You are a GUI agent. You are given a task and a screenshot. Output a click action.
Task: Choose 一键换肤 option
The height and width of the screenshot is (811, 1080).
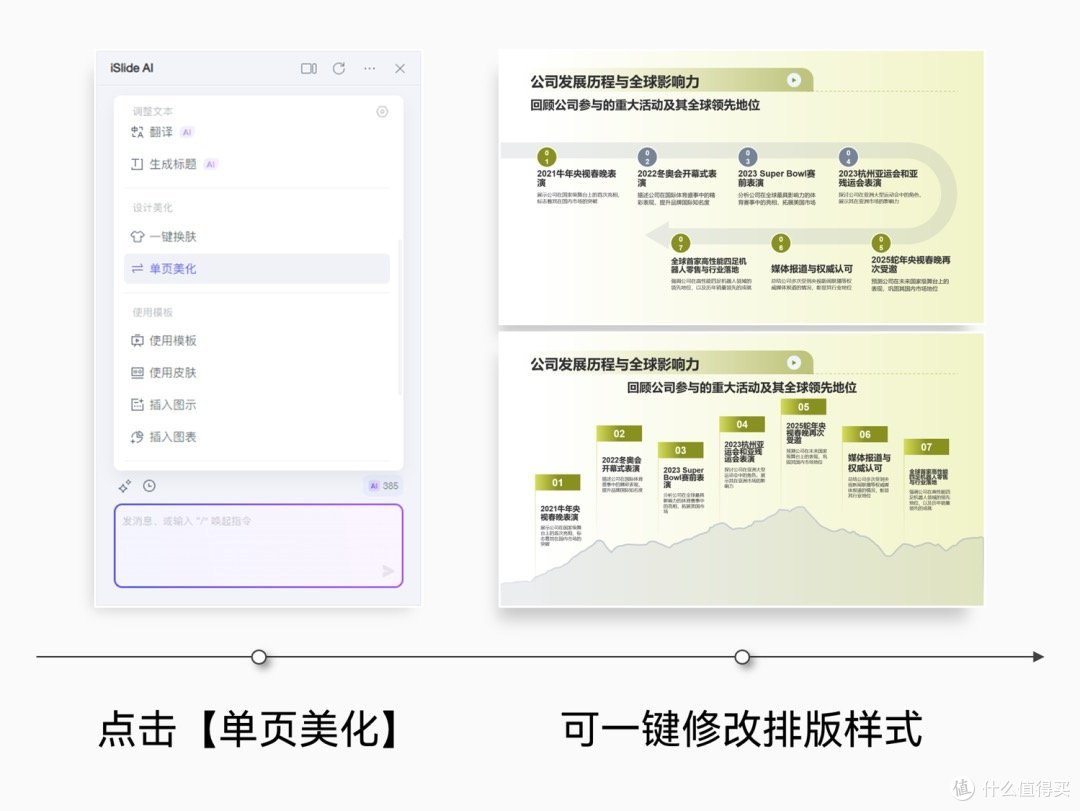(x=257, y=236)
